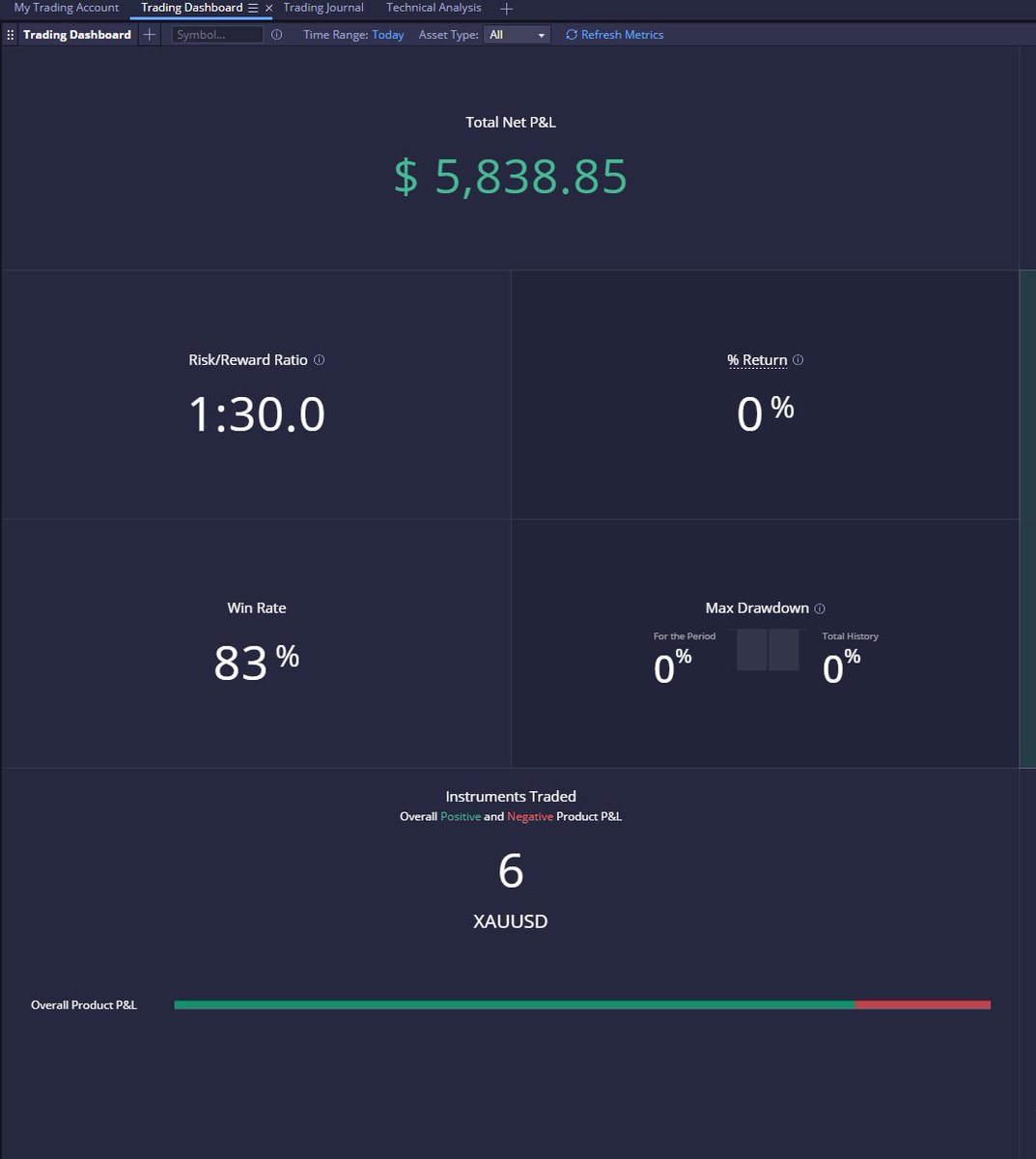
Task: Focus the Symbol input field
Action: pyautogui.click(x=217, y=35)
